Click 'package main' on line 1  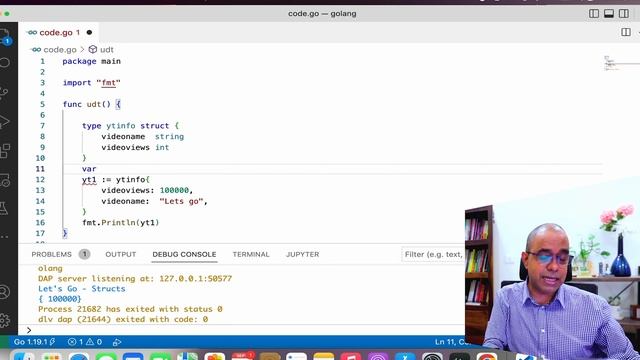pyautogui.click(x=91, y=61)
